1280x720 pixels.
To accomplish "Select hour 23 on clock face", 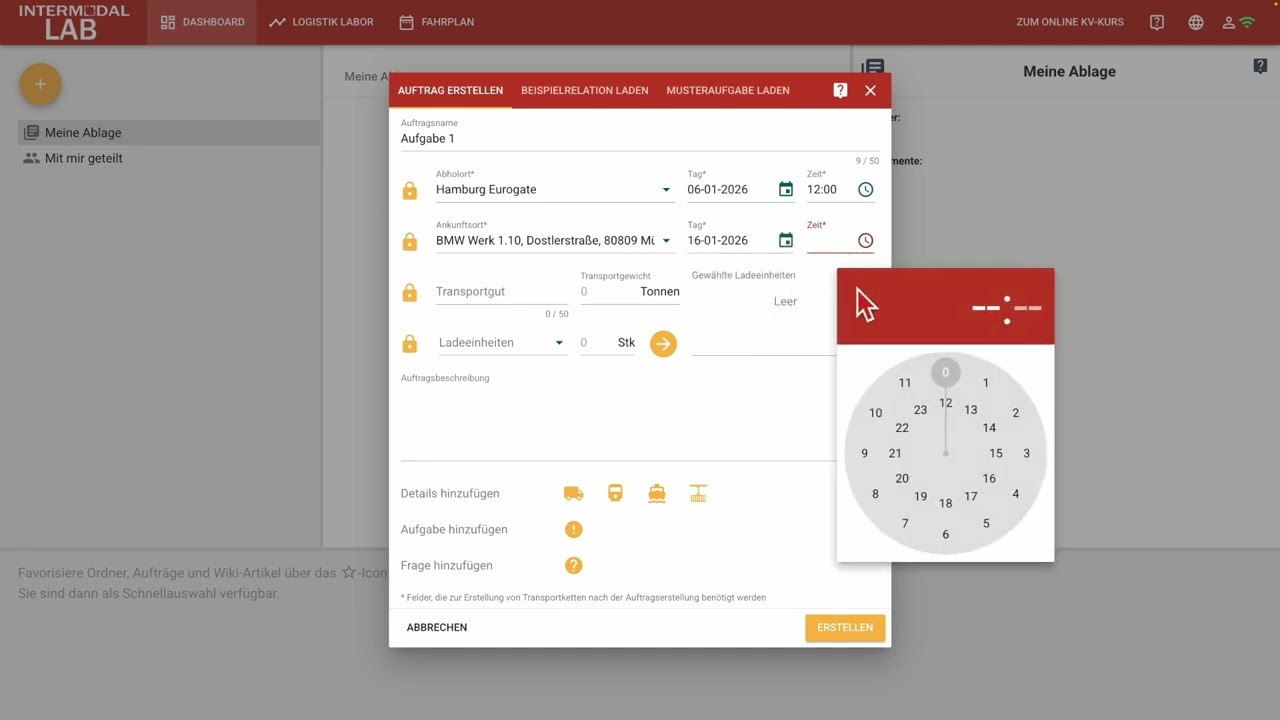I will point(920,410).
